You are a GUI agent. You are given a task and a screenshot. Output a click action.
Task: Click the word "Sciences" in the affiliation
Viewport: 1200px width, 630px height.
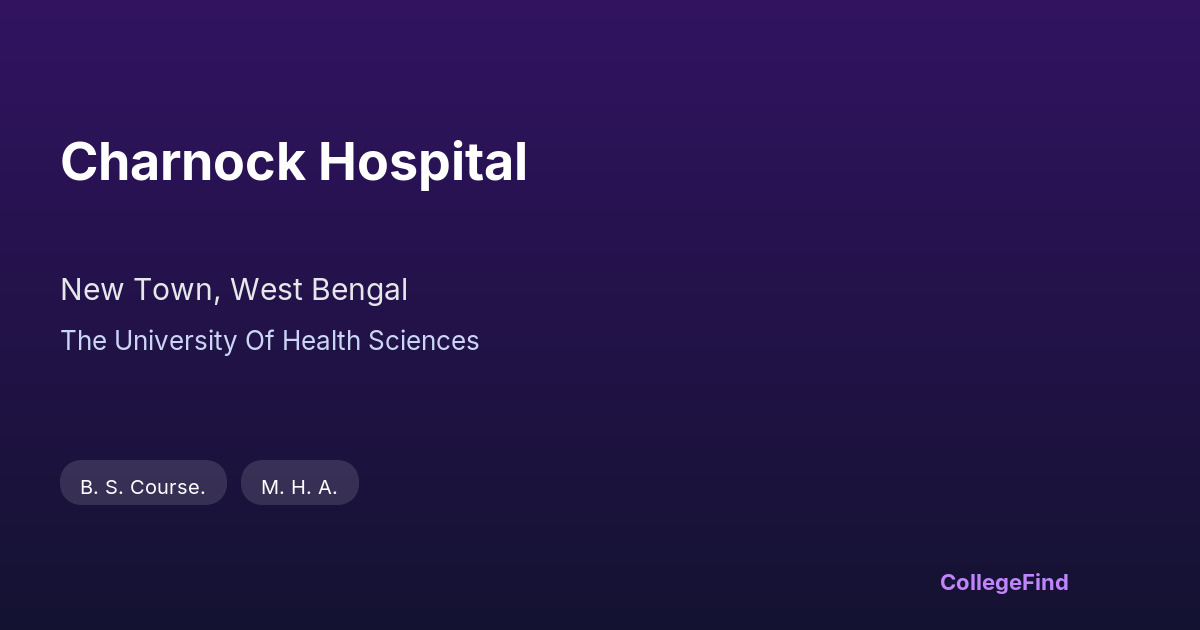pyautogui.click(x=424, y=341)
